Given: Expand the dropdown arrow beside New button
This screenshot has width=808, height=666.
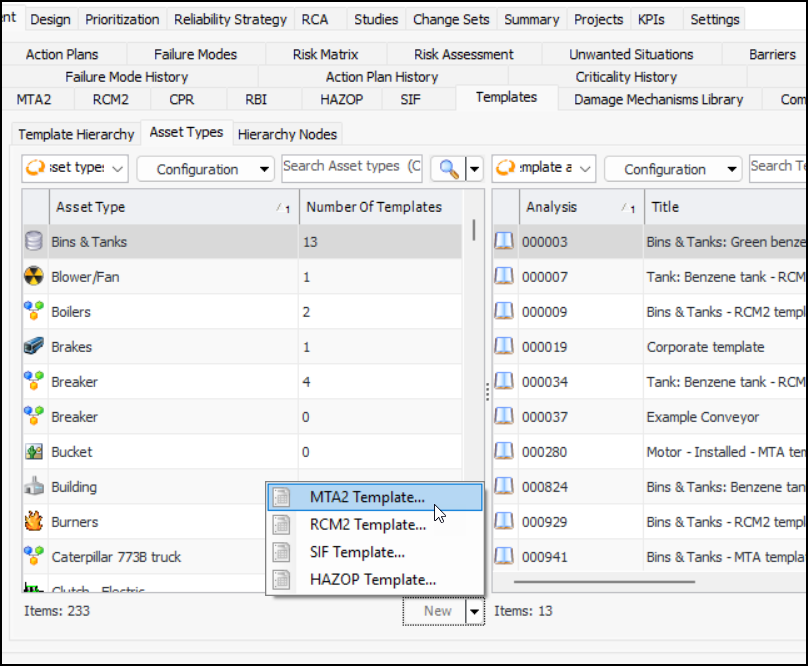Looking at the screenshot, I should click(475, 611).
